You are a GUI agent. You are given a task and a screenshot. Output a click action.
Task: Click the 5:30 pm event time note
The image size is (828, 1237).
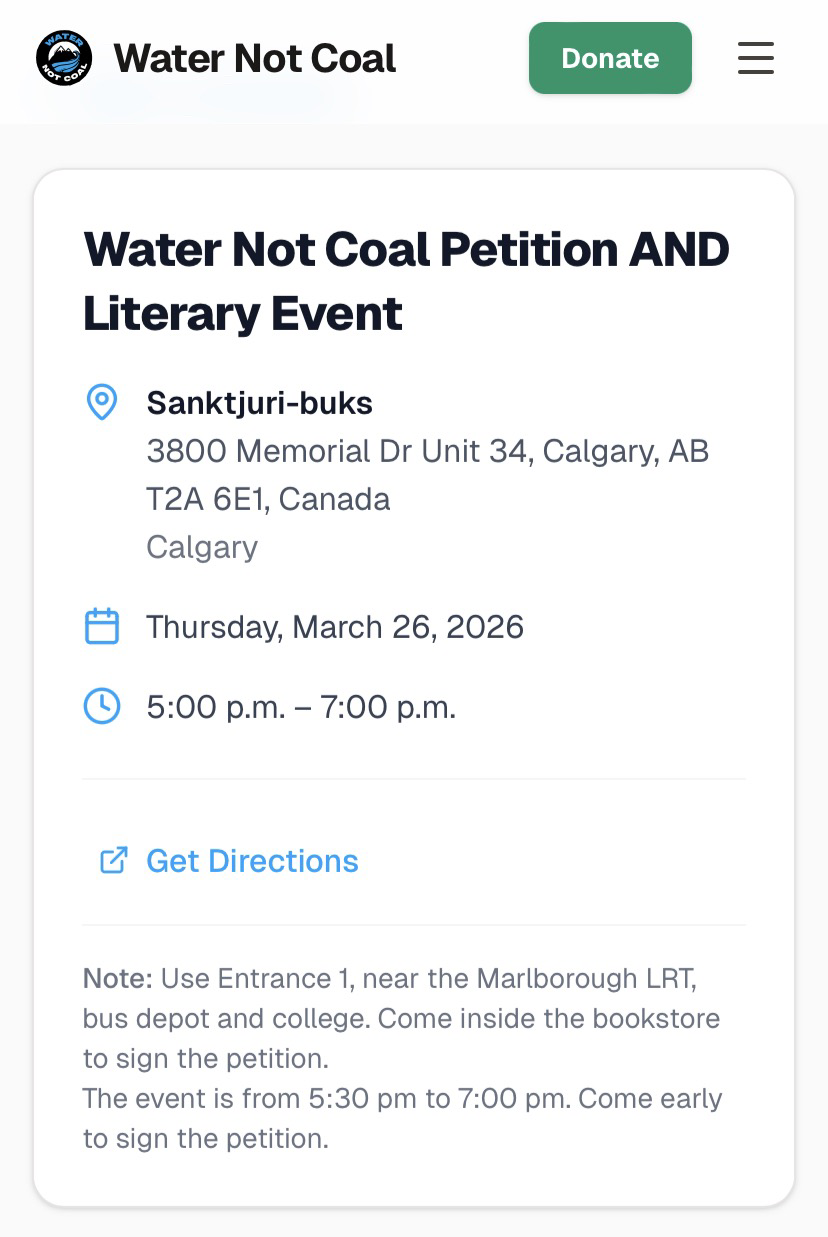(400, 1098)
